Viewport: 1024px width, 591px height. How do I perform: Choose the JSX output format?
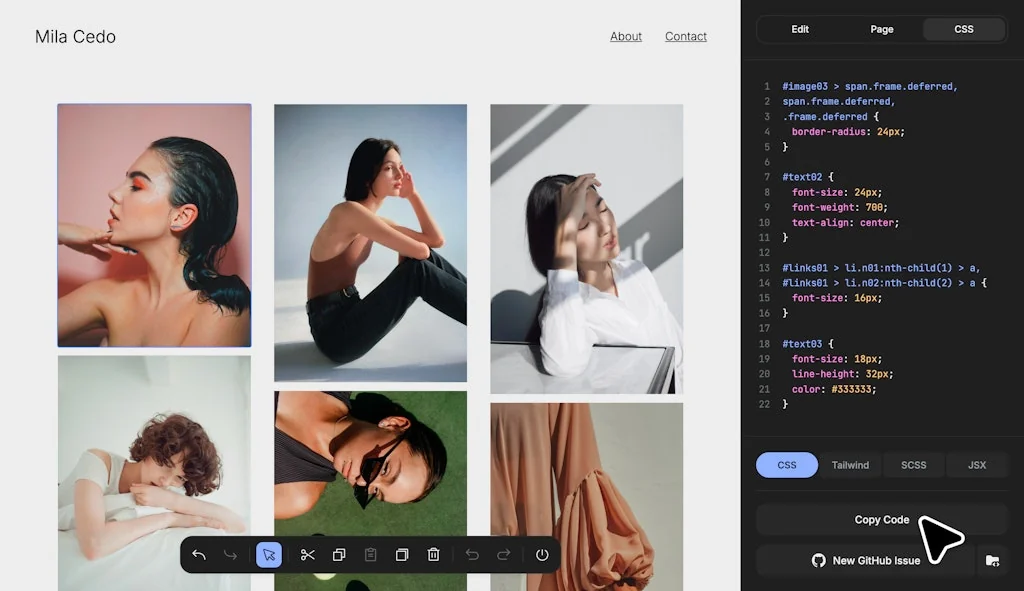[x=977, y=465]
